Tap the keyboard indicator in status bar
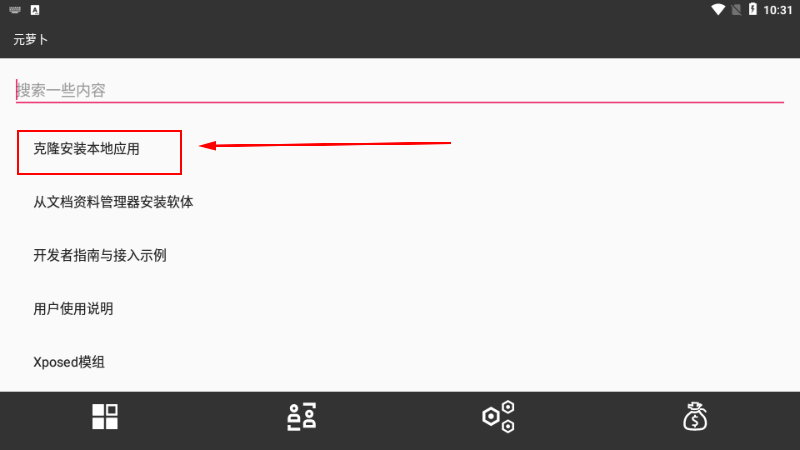Screen dimensions: 800x450 [x=15, y=10]
